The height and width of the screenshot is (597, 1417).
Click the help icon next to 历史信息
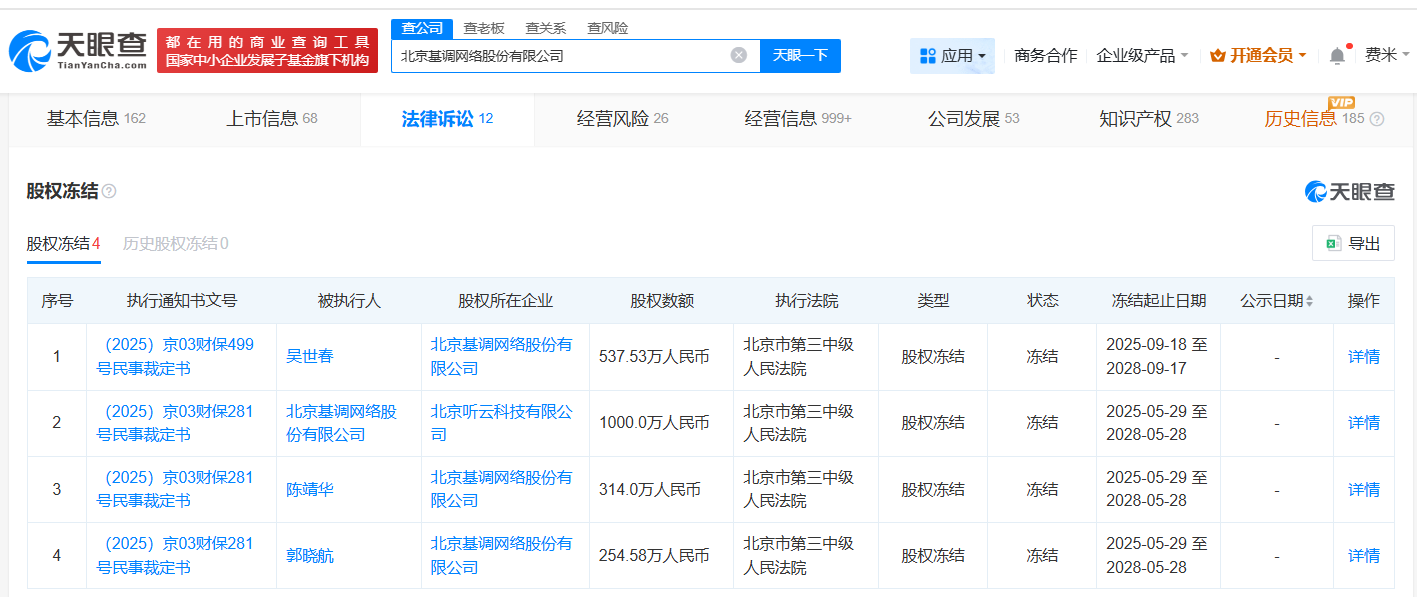point(1377,119)
